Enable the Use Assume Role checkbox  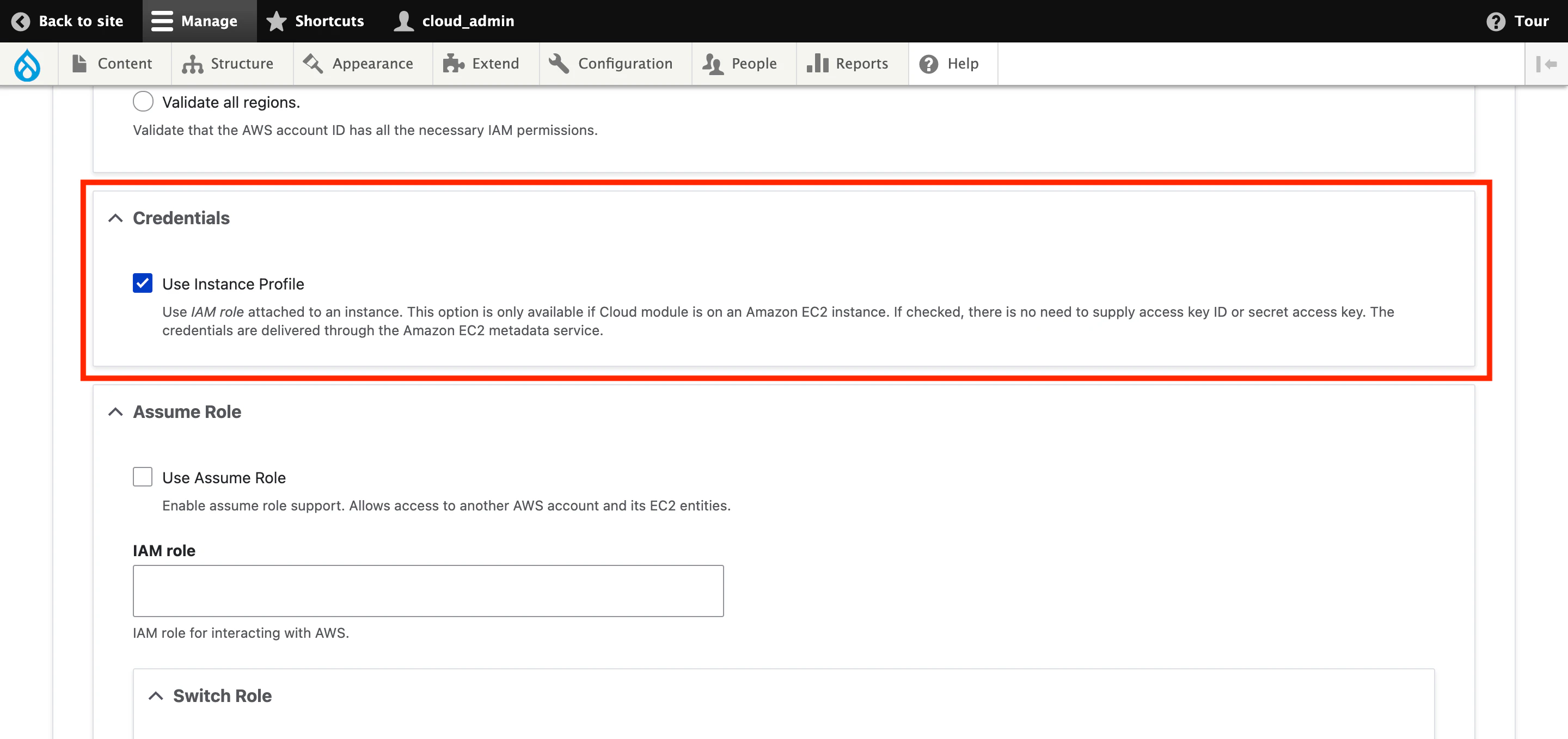click(143, 477)
